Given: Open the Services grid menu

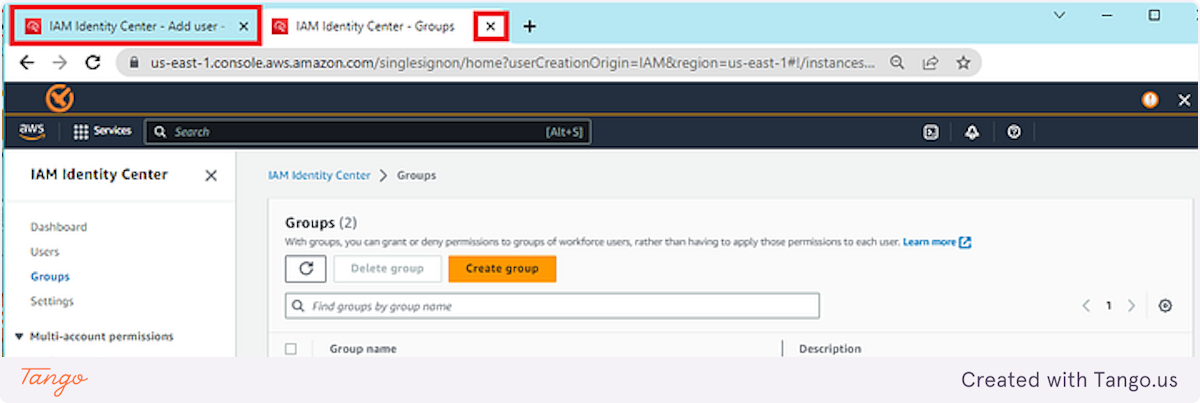Looking at the screenshot, I should coord(103,131).
